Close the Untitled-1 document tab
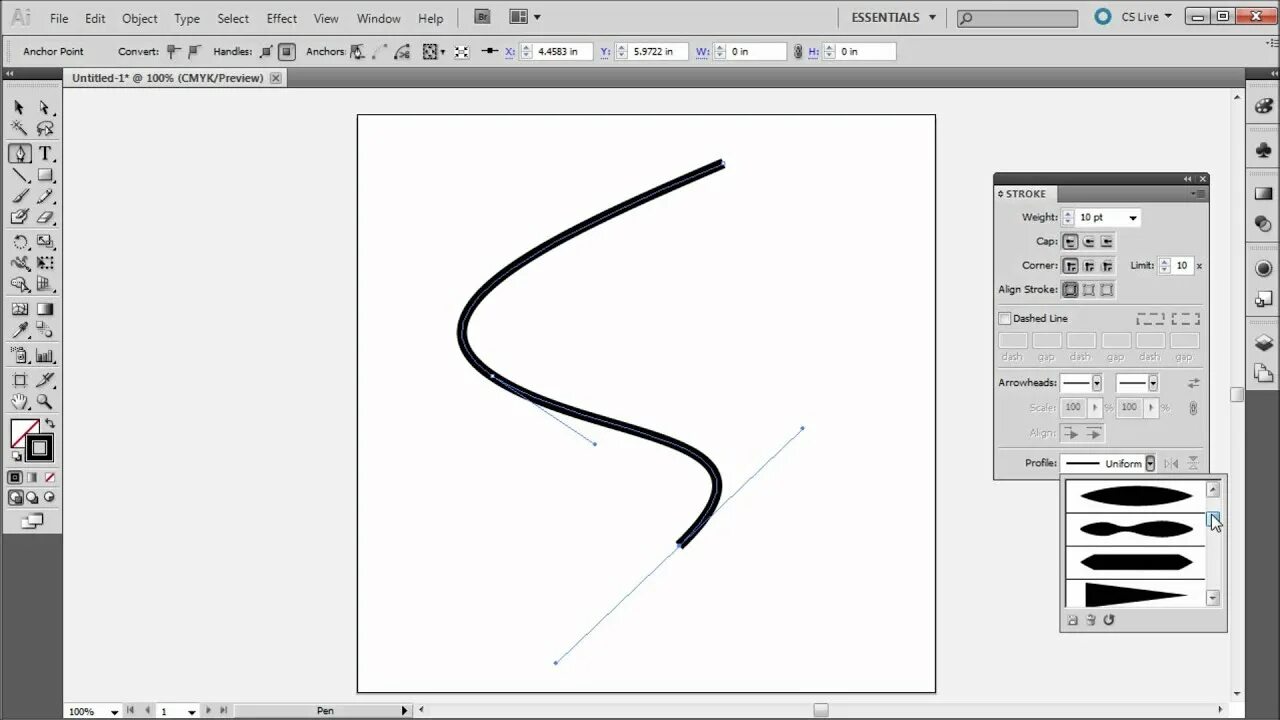The image size is (1280, 720). [x=276, y=78]
